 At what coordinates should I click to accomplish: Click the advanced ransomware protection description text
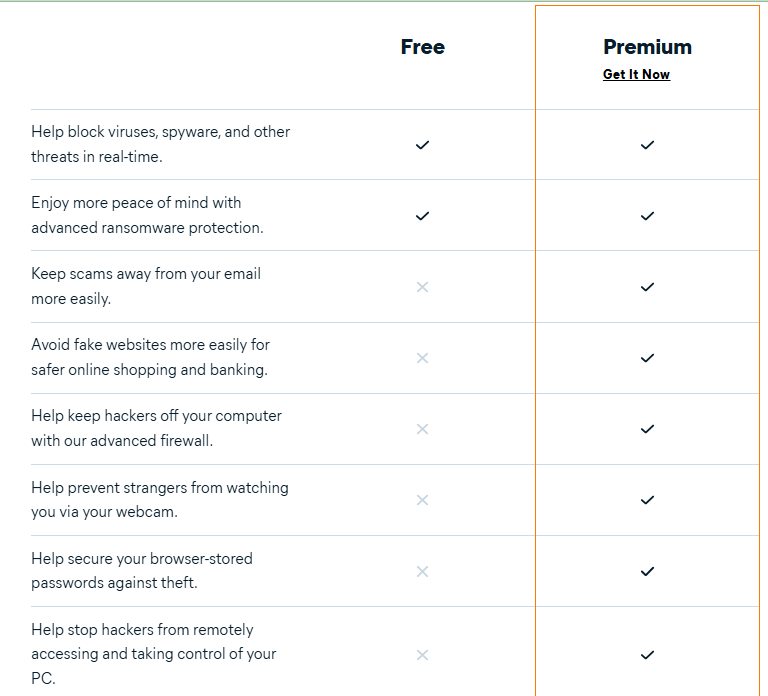[x=147, y=215]
